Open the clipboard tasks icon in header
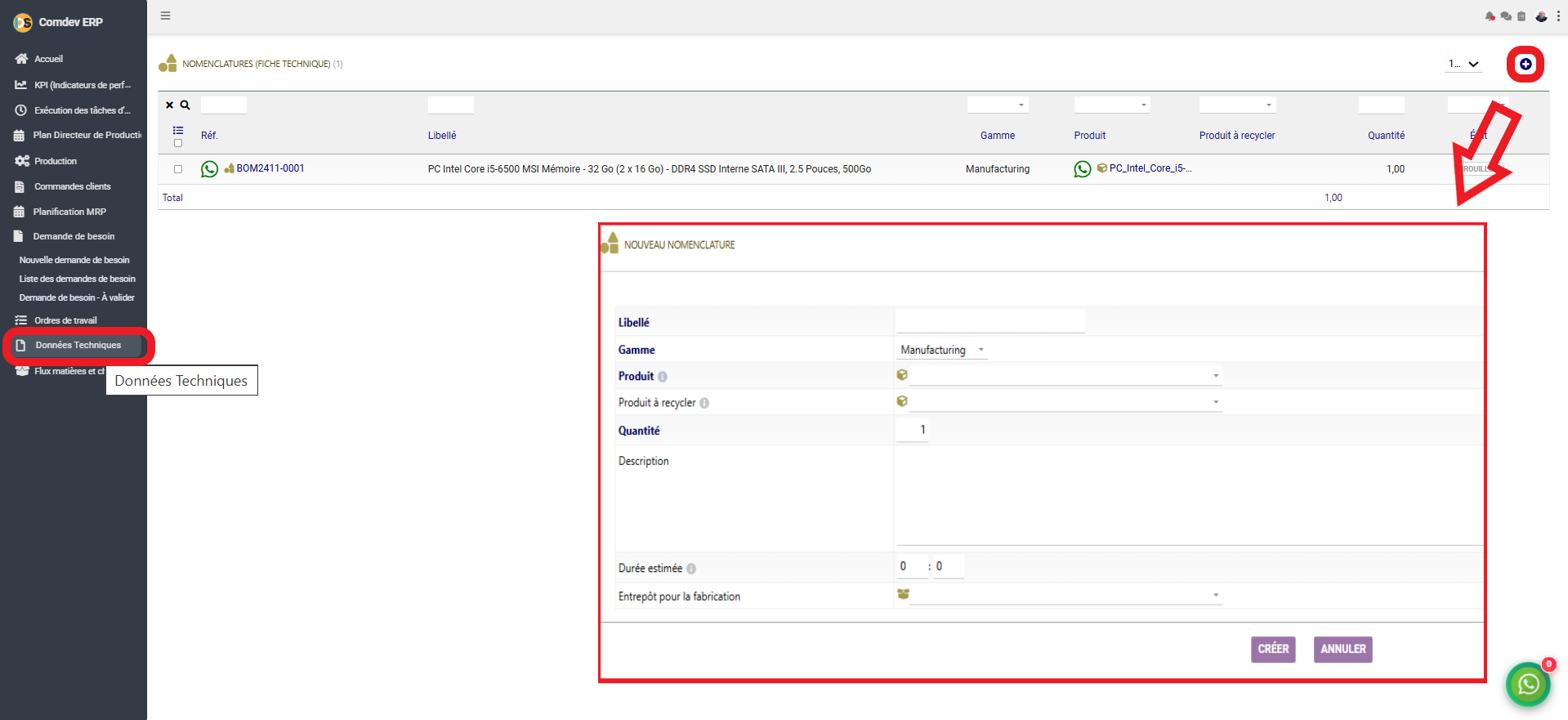Viewport: 1568px width, 720px height. pyautogui.click(x=1521, y=16)
